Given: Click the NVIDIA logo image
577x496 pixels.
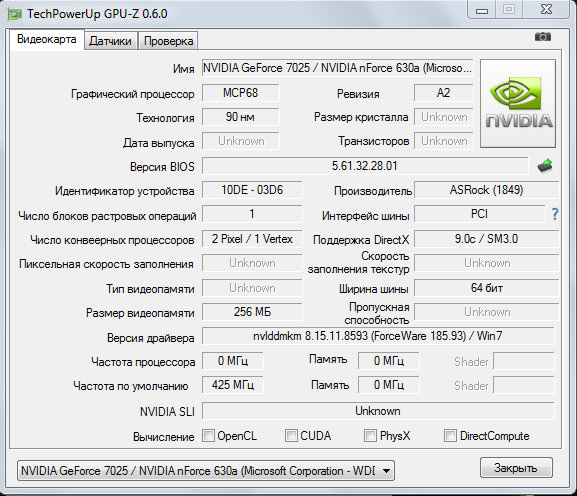Looking at the screenshot, I should (518, 103).
